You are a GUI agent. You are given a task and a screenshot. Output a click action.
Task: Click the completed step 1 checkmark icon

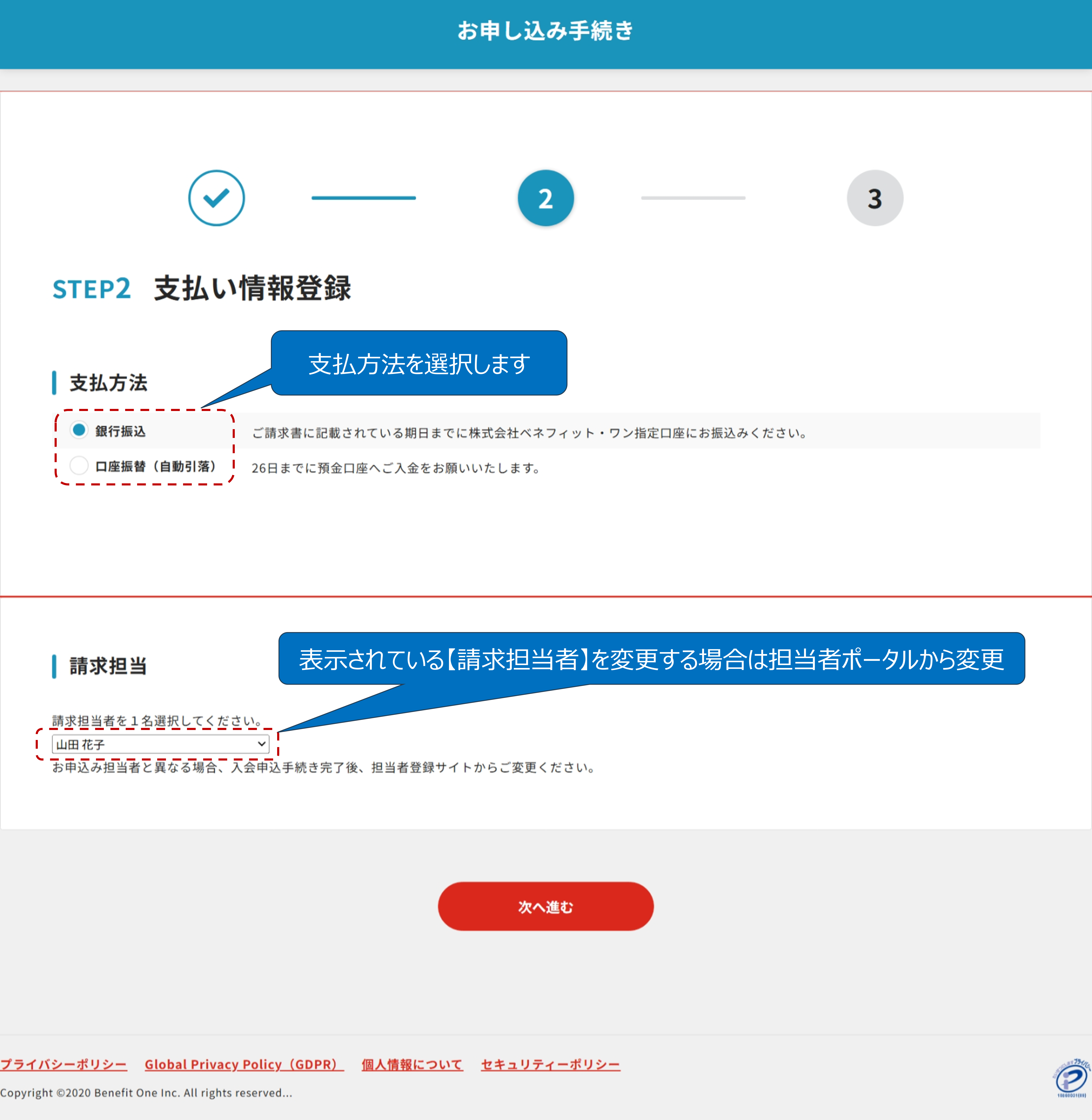(216, 198)
